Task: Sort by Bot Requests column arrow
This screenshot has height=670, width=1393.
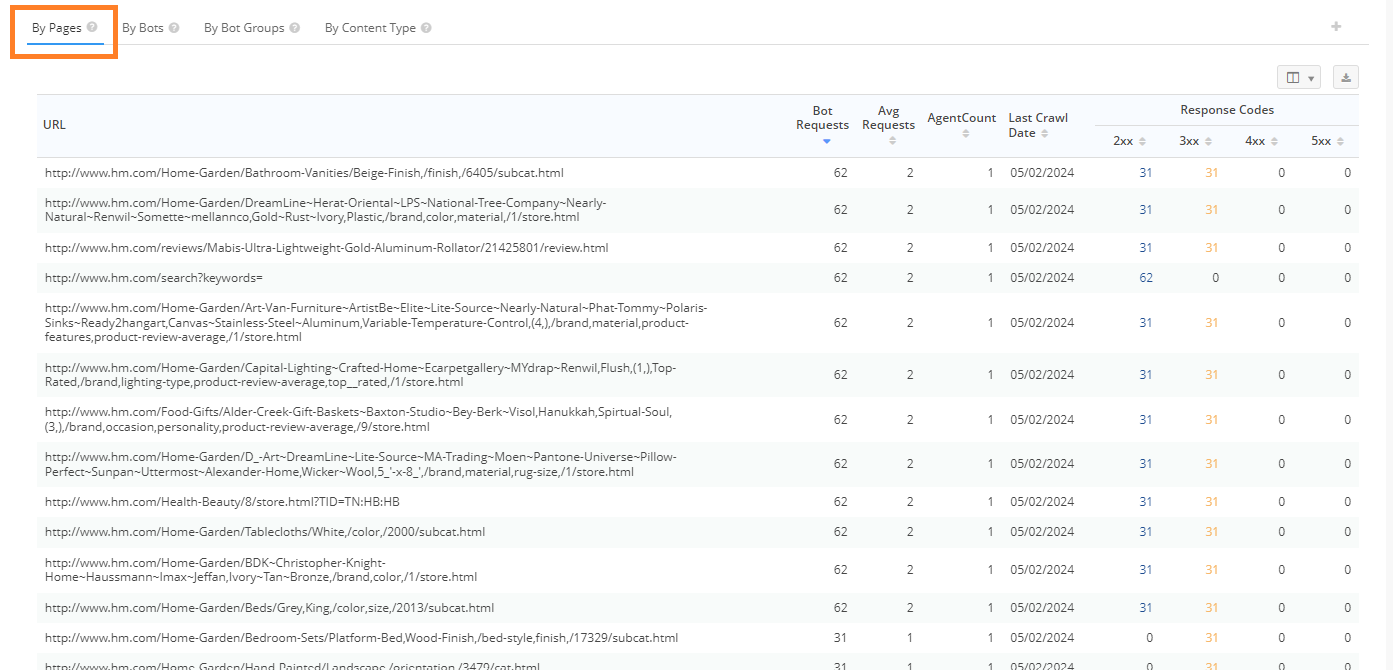Action: (x=826, y=142)
